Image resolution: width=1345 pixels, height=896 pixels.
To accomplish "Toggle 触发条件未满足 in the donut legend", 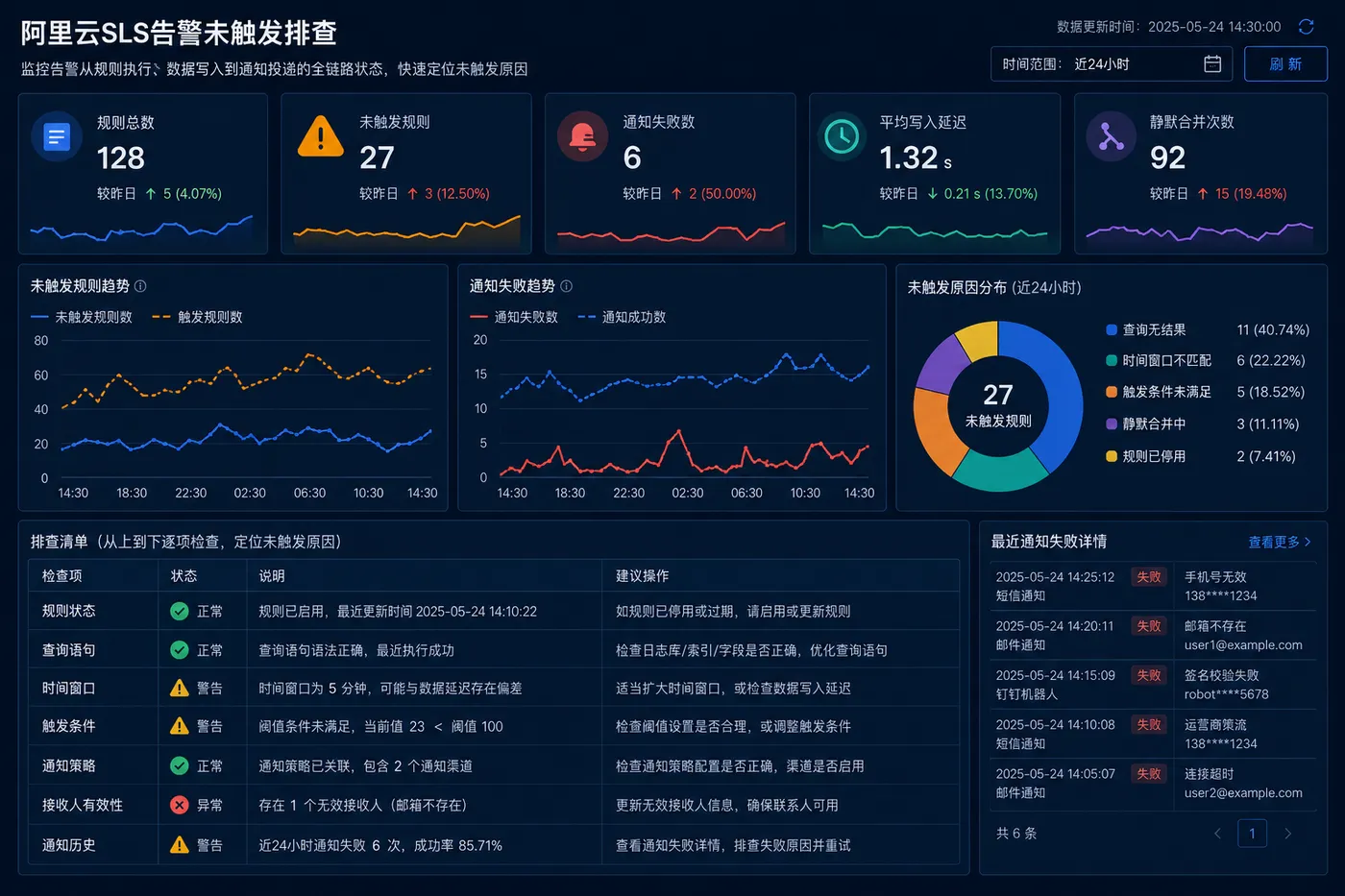I will [x=1159, y=392].
